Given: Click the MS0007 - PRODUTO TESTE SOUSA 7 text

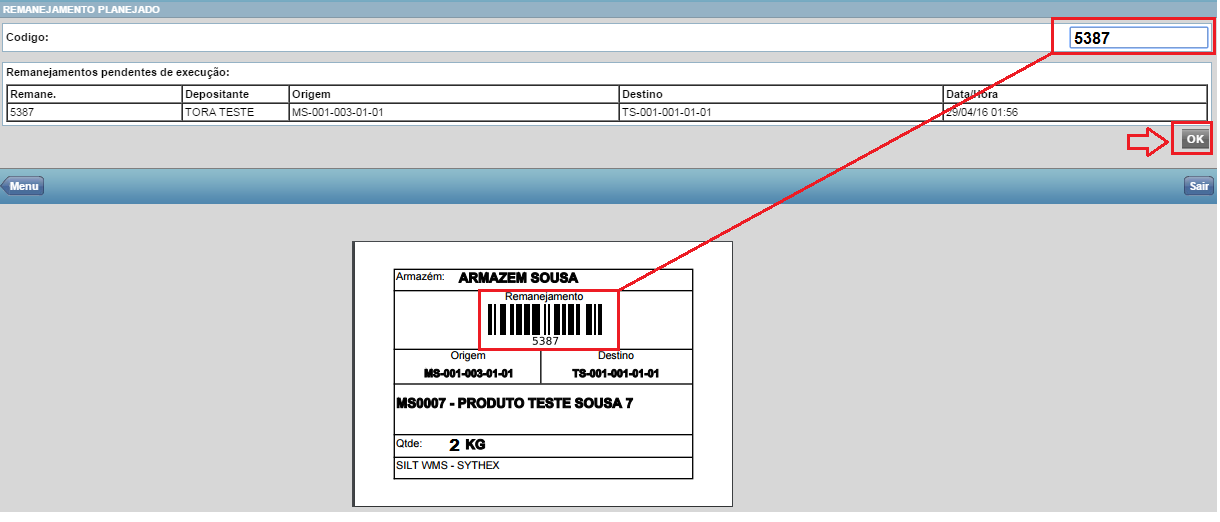Looking at the screenshot, I should pyautogui.click(x=514, y=404).
